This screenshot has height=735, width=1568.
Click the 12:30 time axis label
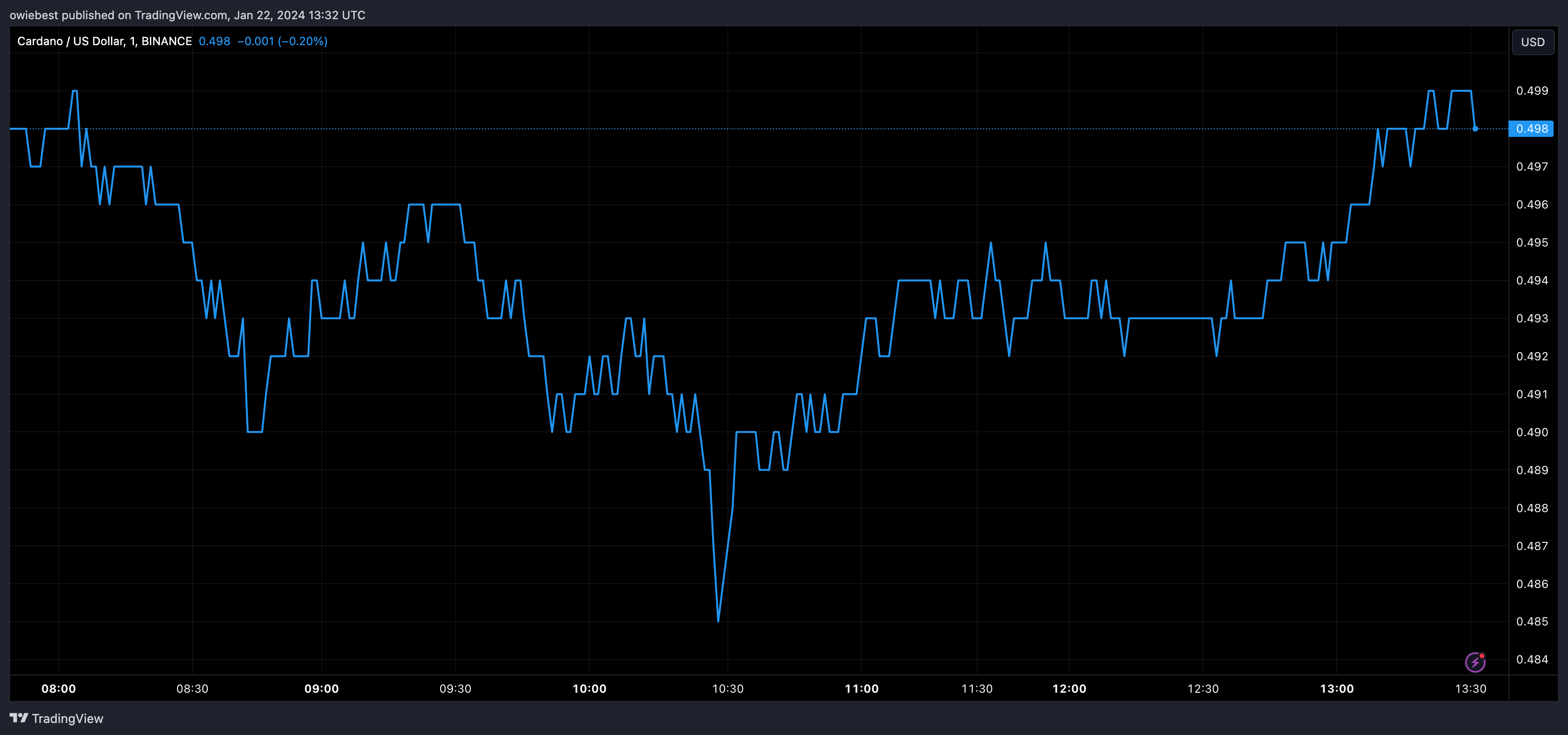coord(1203,689)
